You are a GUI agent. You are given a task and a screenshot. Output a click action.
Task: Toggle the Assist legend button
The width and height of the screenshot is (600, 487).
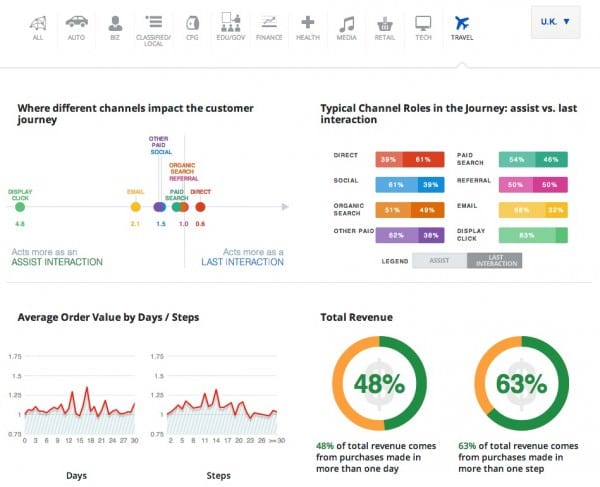coord(439,260)
